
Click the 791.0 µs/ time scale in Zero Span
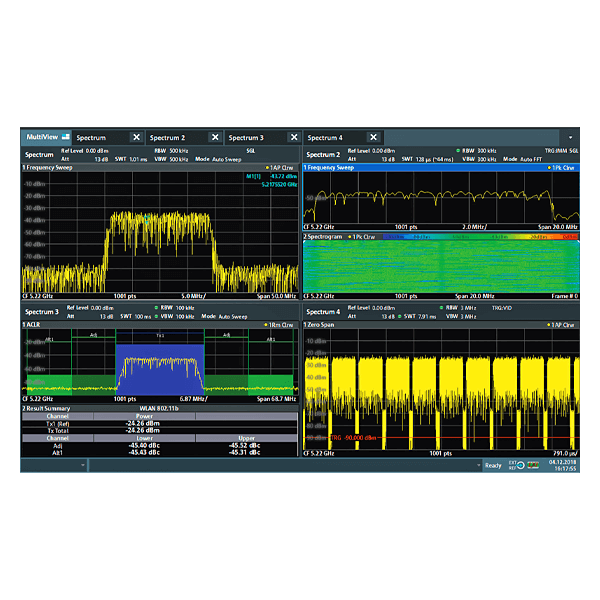[565, 453]
